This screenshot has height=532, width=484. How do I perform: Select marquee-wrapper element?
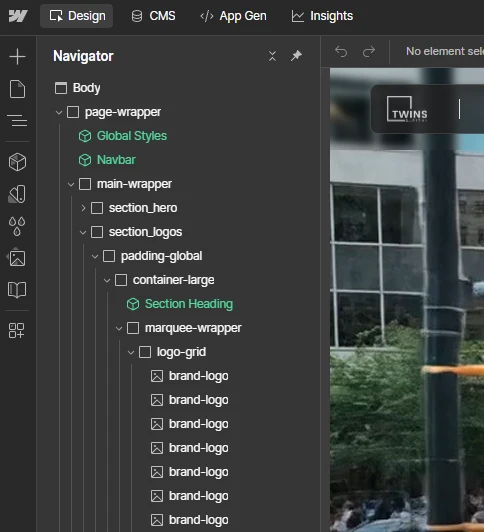point(193,328)
